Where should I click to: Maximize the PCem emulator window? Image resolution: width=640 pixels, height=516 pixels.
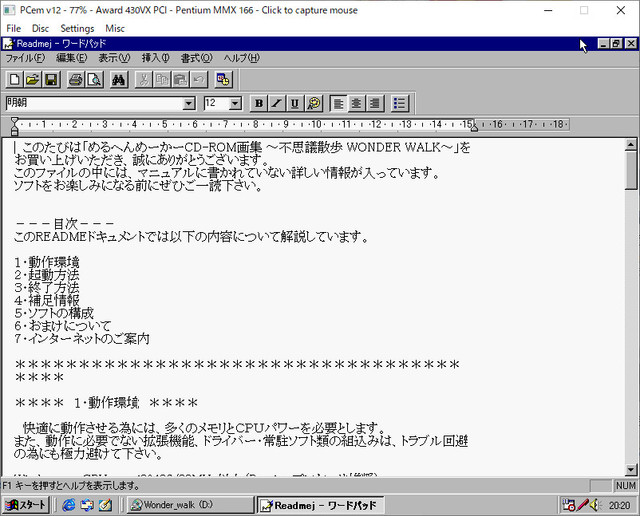click(x=584, y=10)
